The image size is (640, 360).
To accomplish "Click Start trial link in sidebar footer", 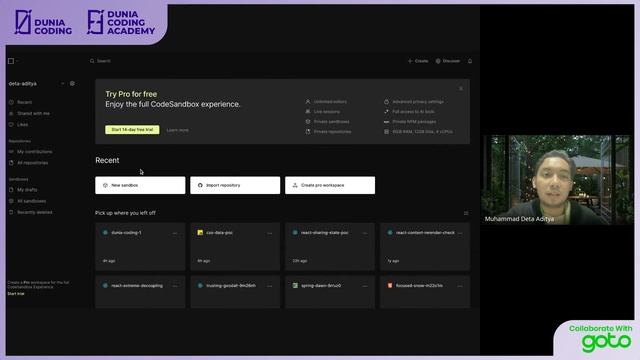I will pos(16,293).
